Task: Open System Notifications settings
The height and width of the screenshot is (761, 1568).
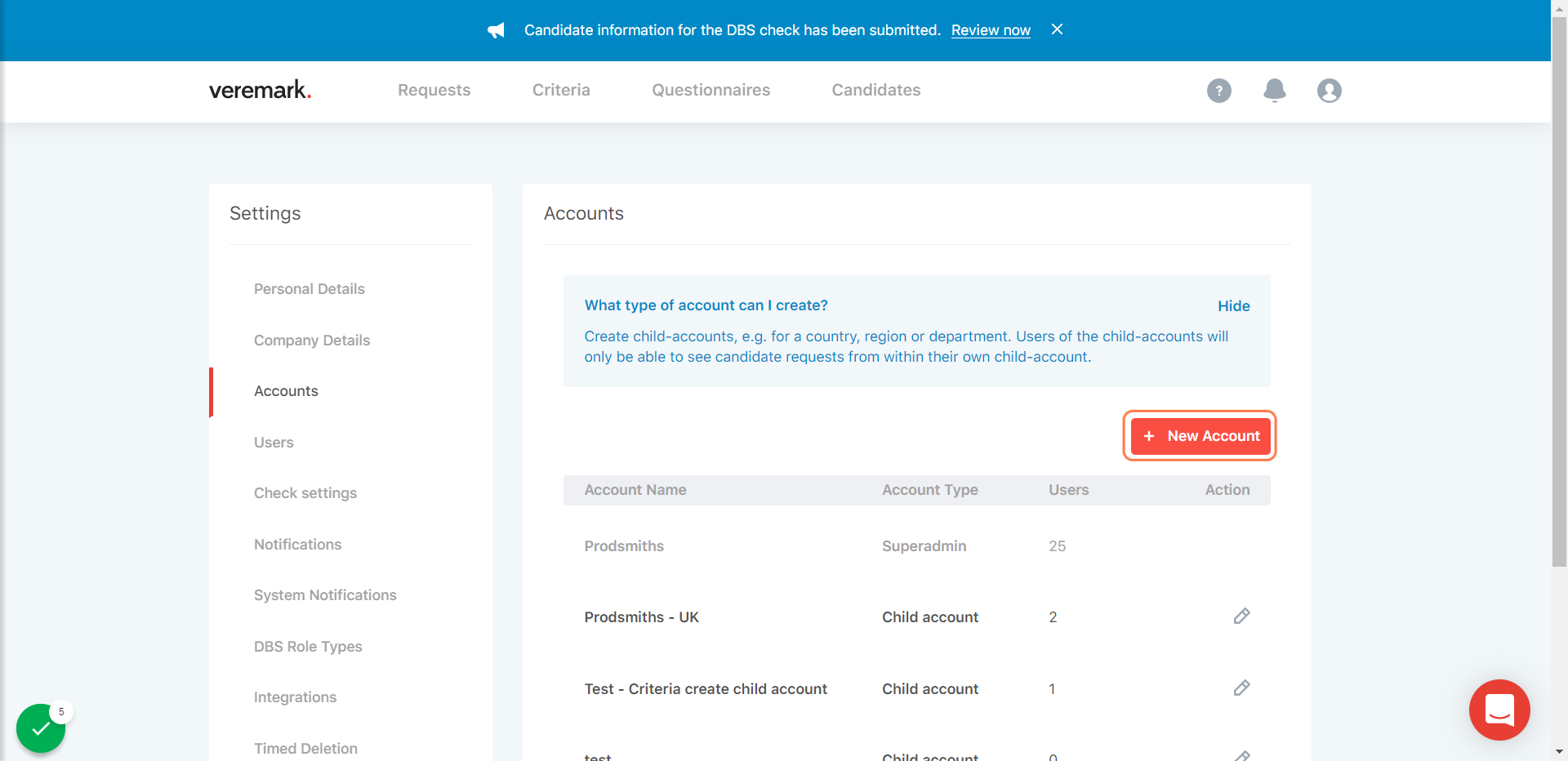Action: point(325,595)
